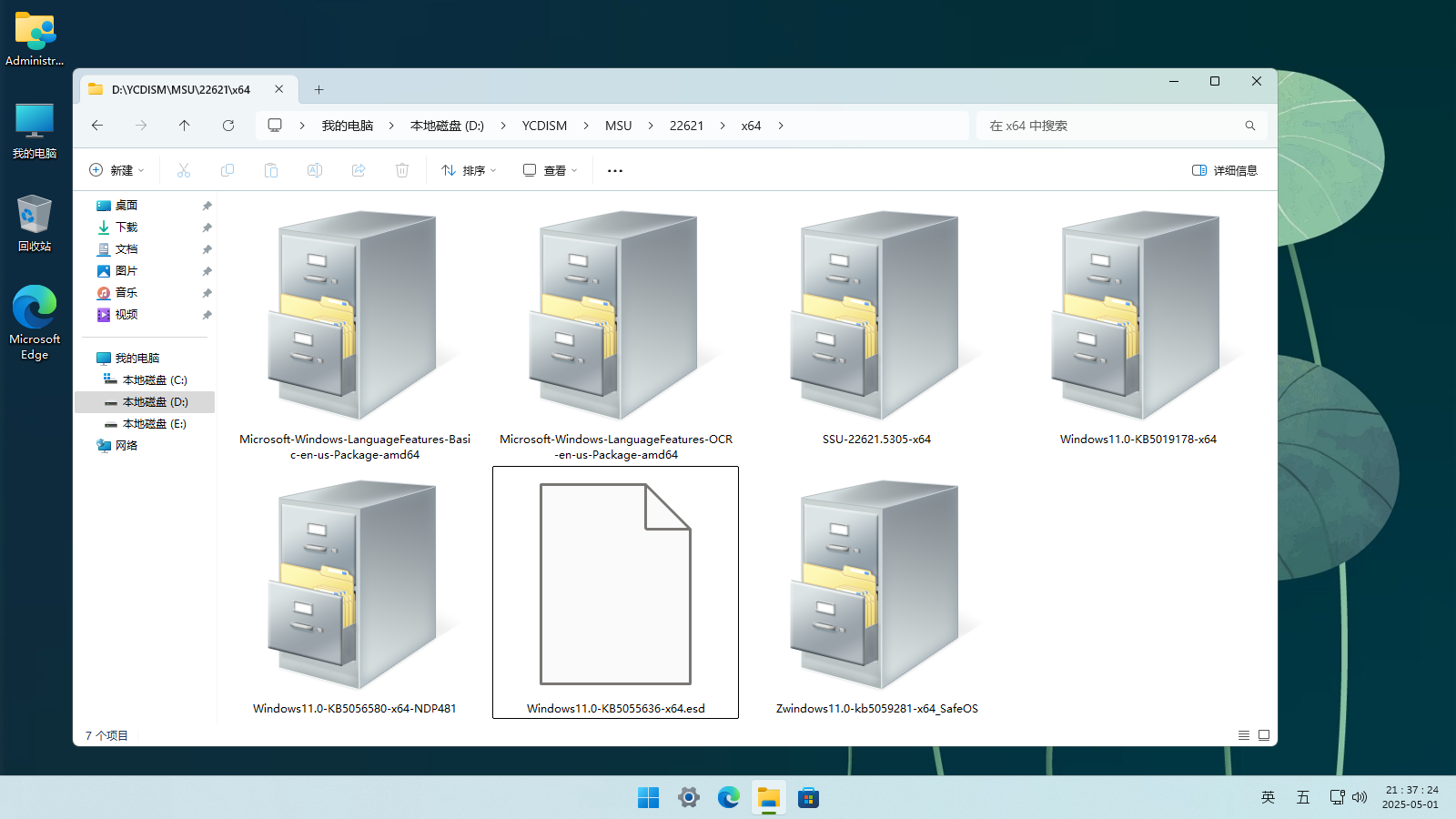
Task: Click the PC monitor icon in address bar
Action: click(x=275, y=126)
